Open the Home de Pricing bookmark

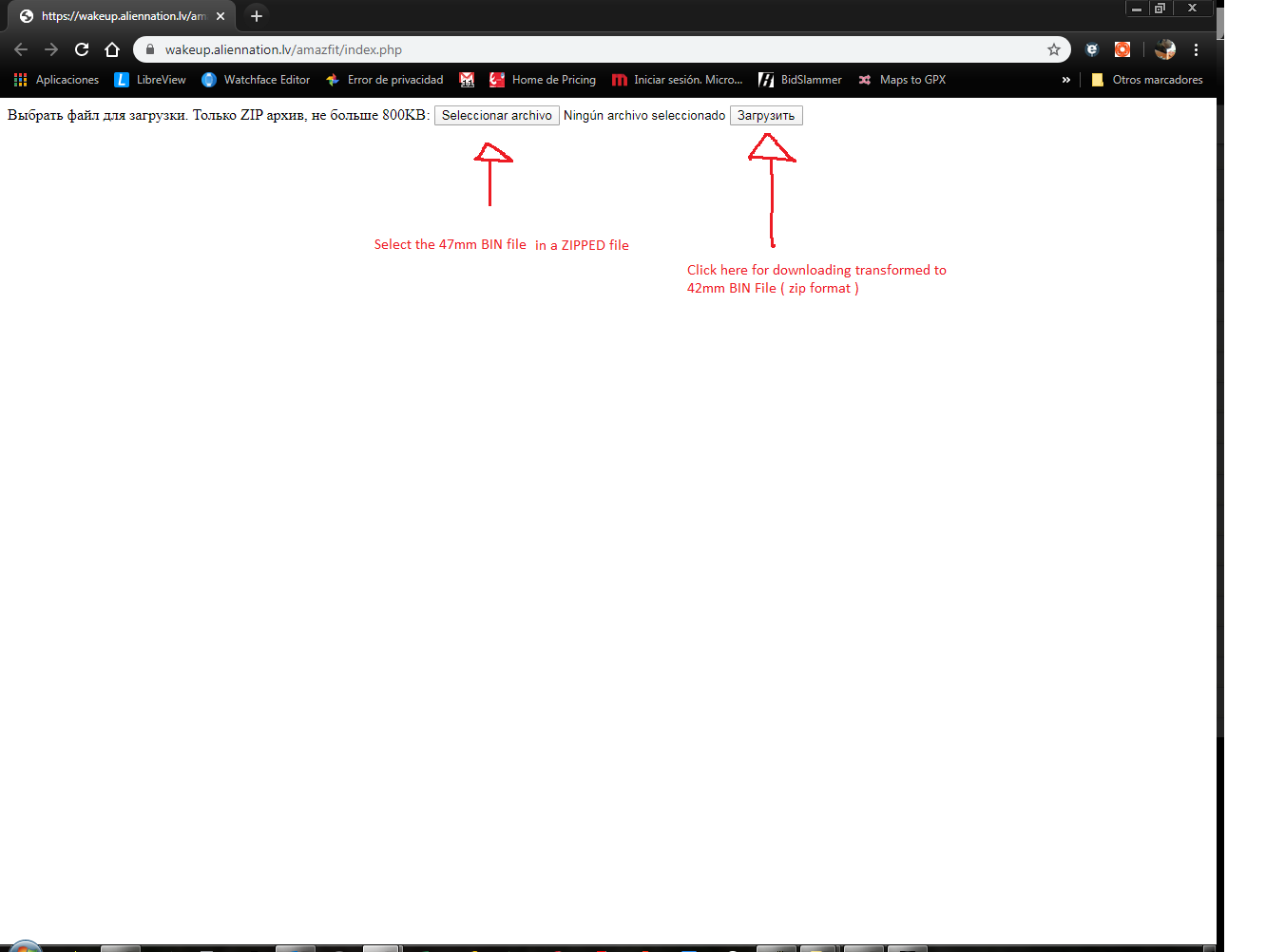[543, 80]
